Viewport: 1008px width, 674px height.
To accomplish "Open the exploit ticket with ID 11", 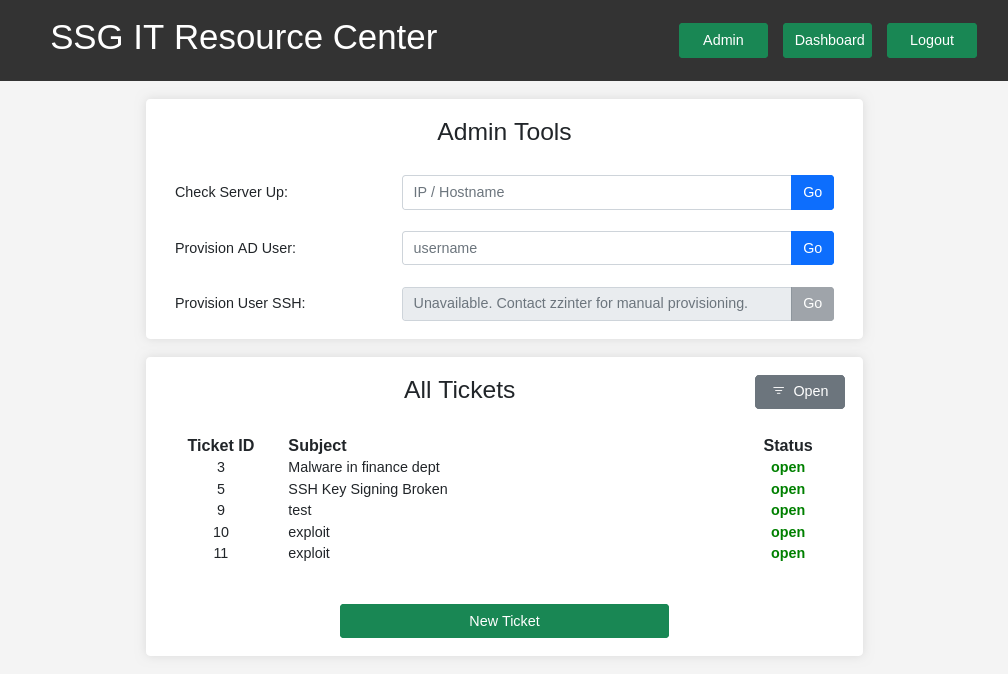I will [x=309, y=553].
